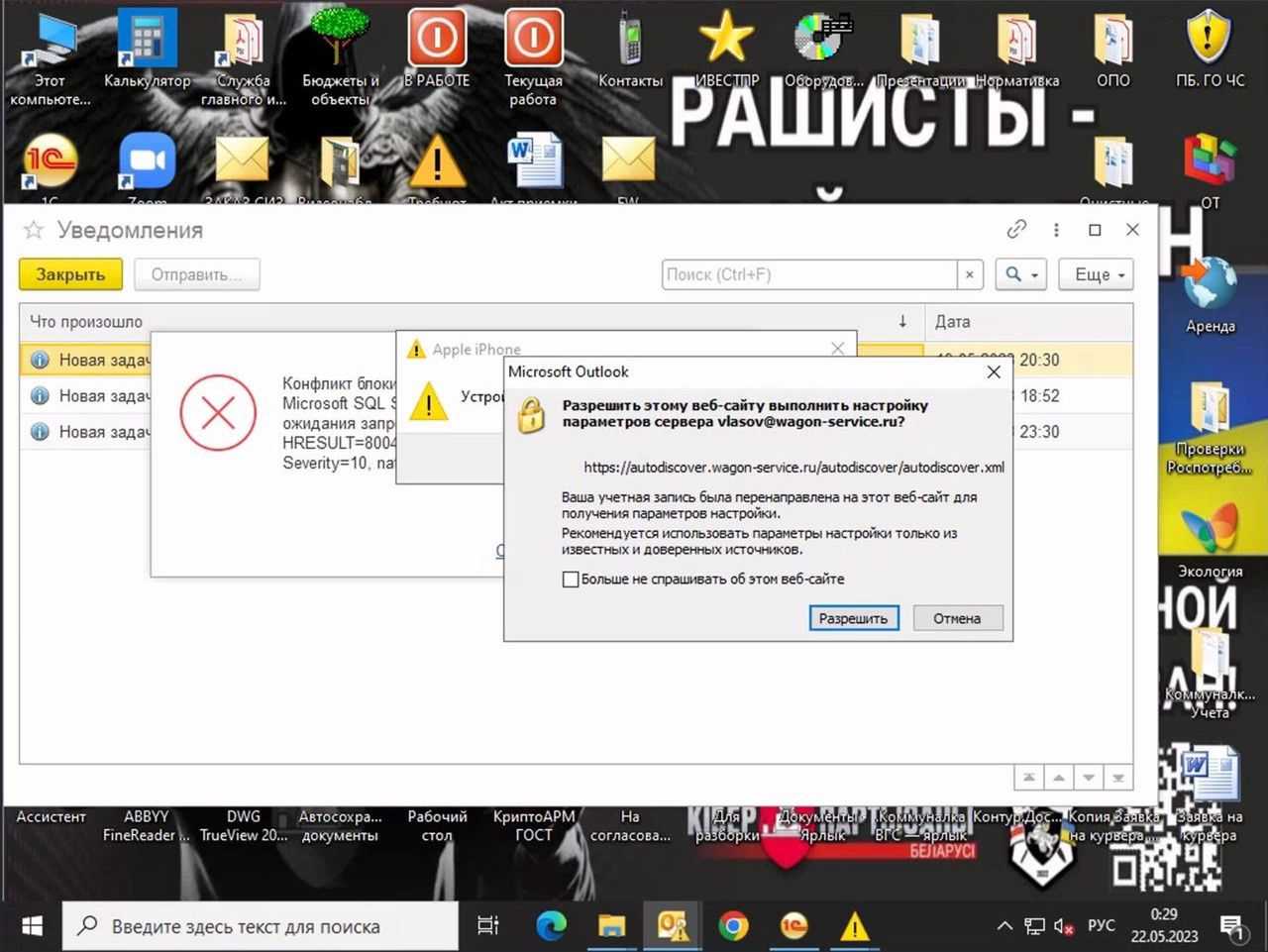
Task: Open Текущая работа desktop shortcut
Action: point(533,57)
